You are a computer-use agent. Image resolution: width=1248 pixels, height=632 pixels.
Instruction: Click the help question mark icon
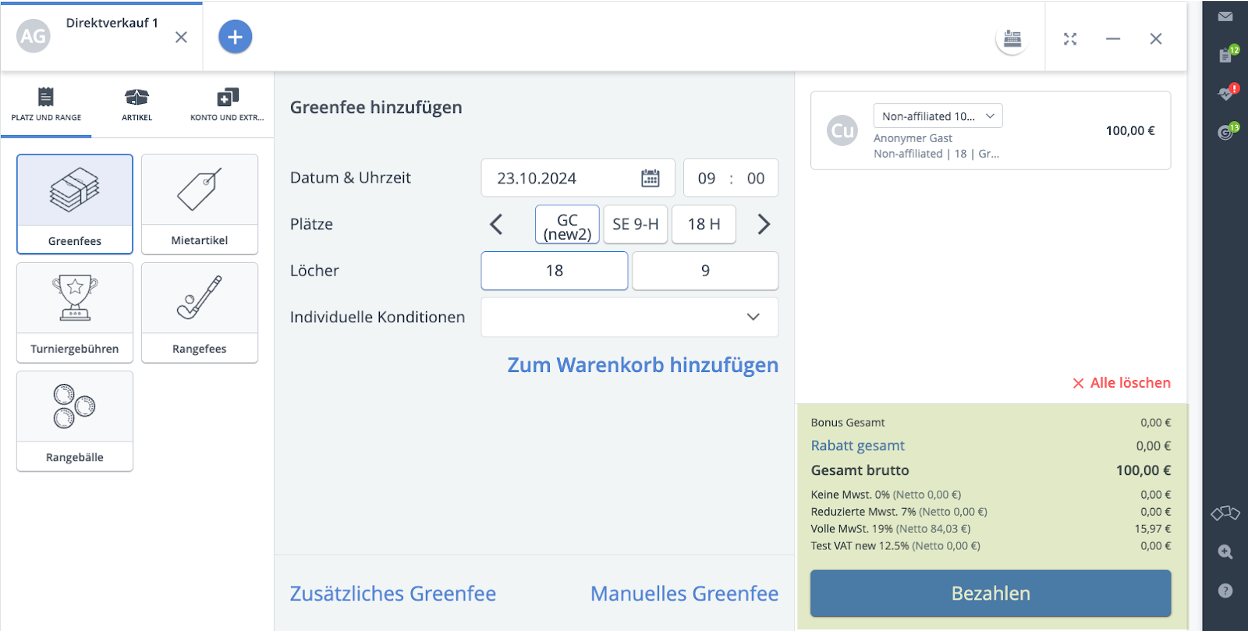(1225, 591)
